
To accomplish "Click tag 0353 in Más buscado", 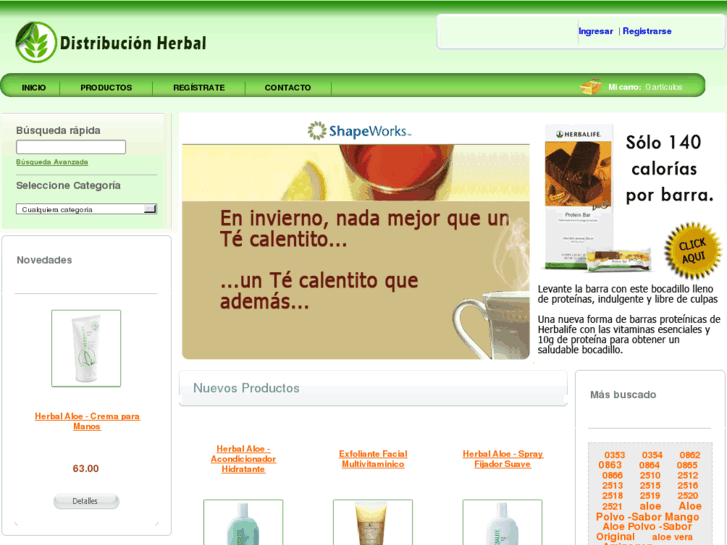I will click(614, 455).
